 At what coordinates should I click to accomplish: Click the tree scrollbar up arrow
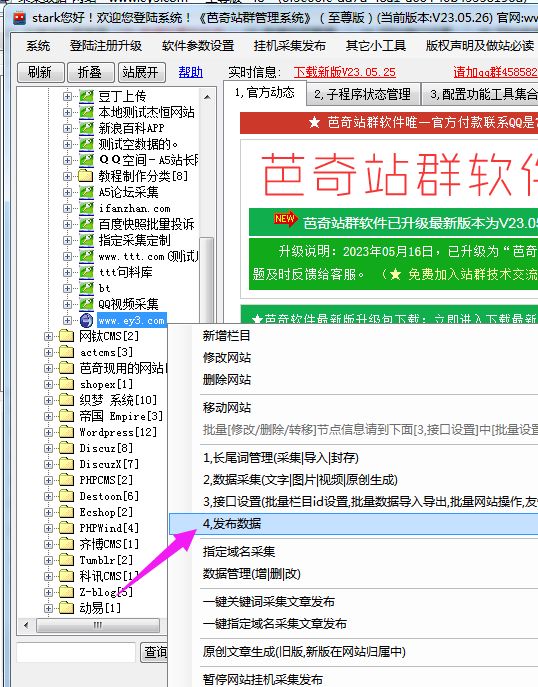[207, 97]
